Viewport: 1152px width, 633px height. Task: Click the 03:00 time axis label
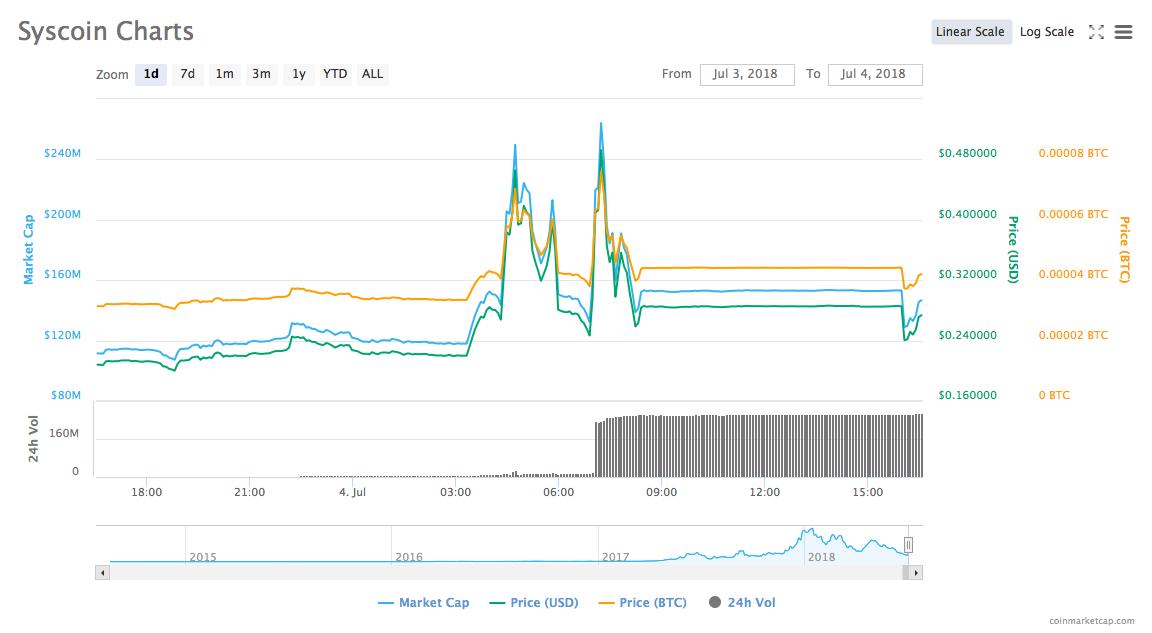click(x=456, y=492)
